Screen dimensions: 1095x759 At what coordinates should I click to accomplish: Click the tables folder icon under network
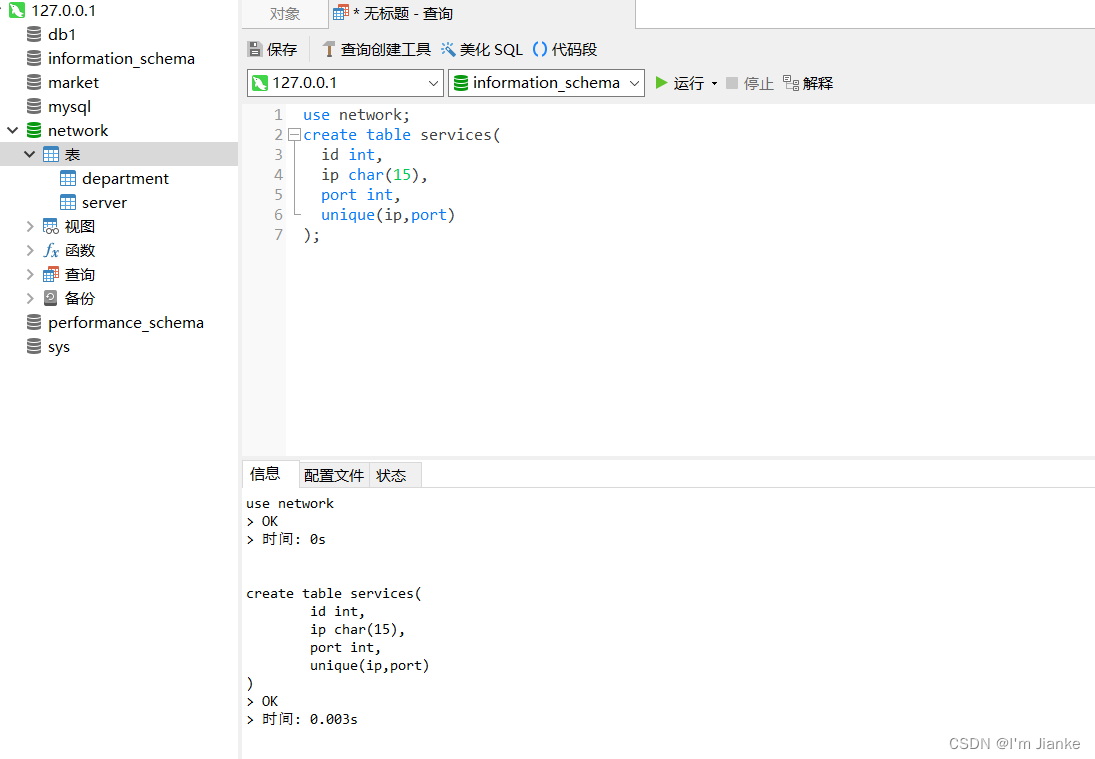click(51, 154)
